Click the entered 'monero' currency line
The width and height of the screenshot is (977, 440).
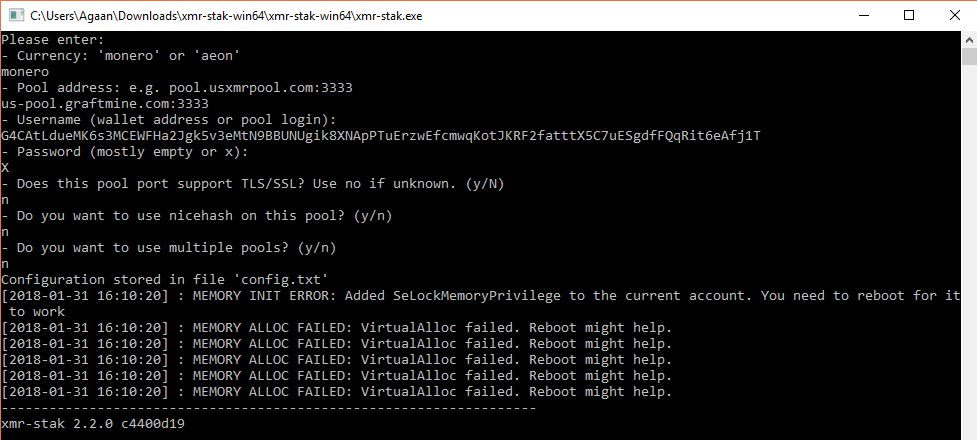[26, 72]
